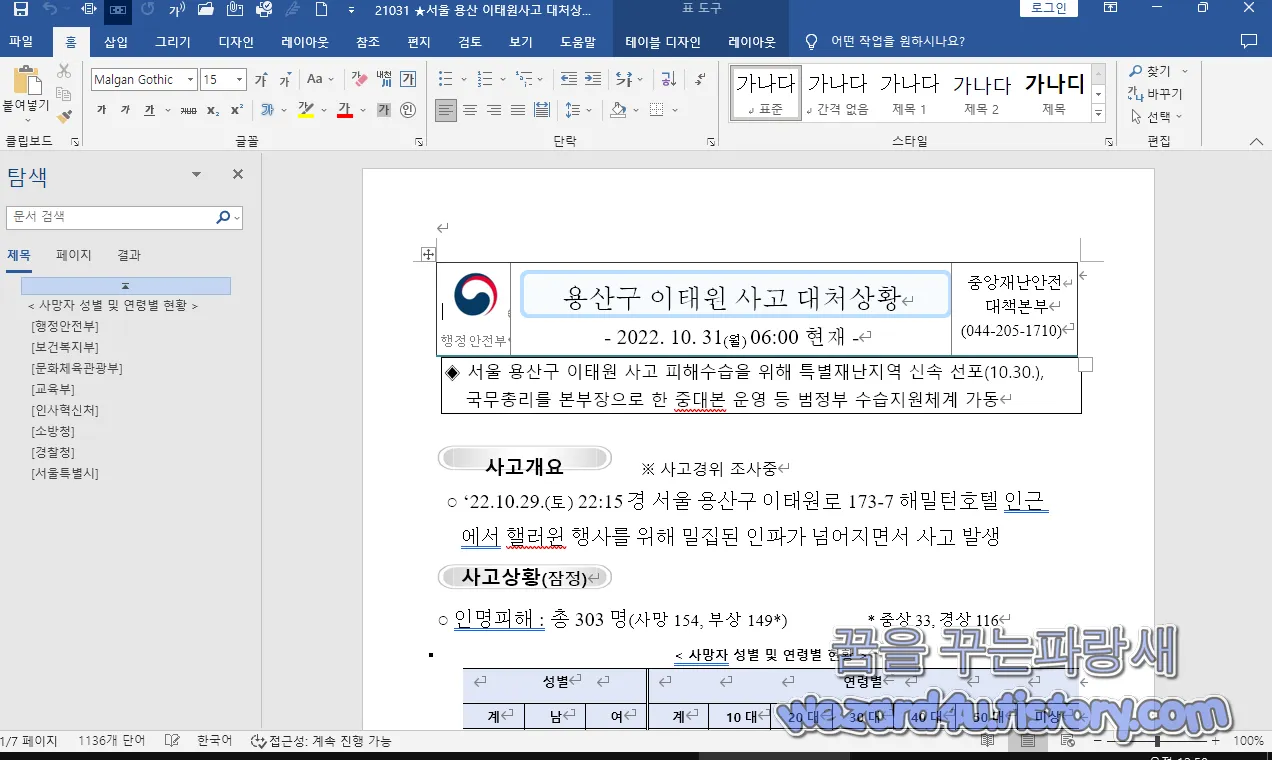The image size is (1272, 760).
Task: Click the table move handle
Action: pyautogui.click(x=428, y=254)
